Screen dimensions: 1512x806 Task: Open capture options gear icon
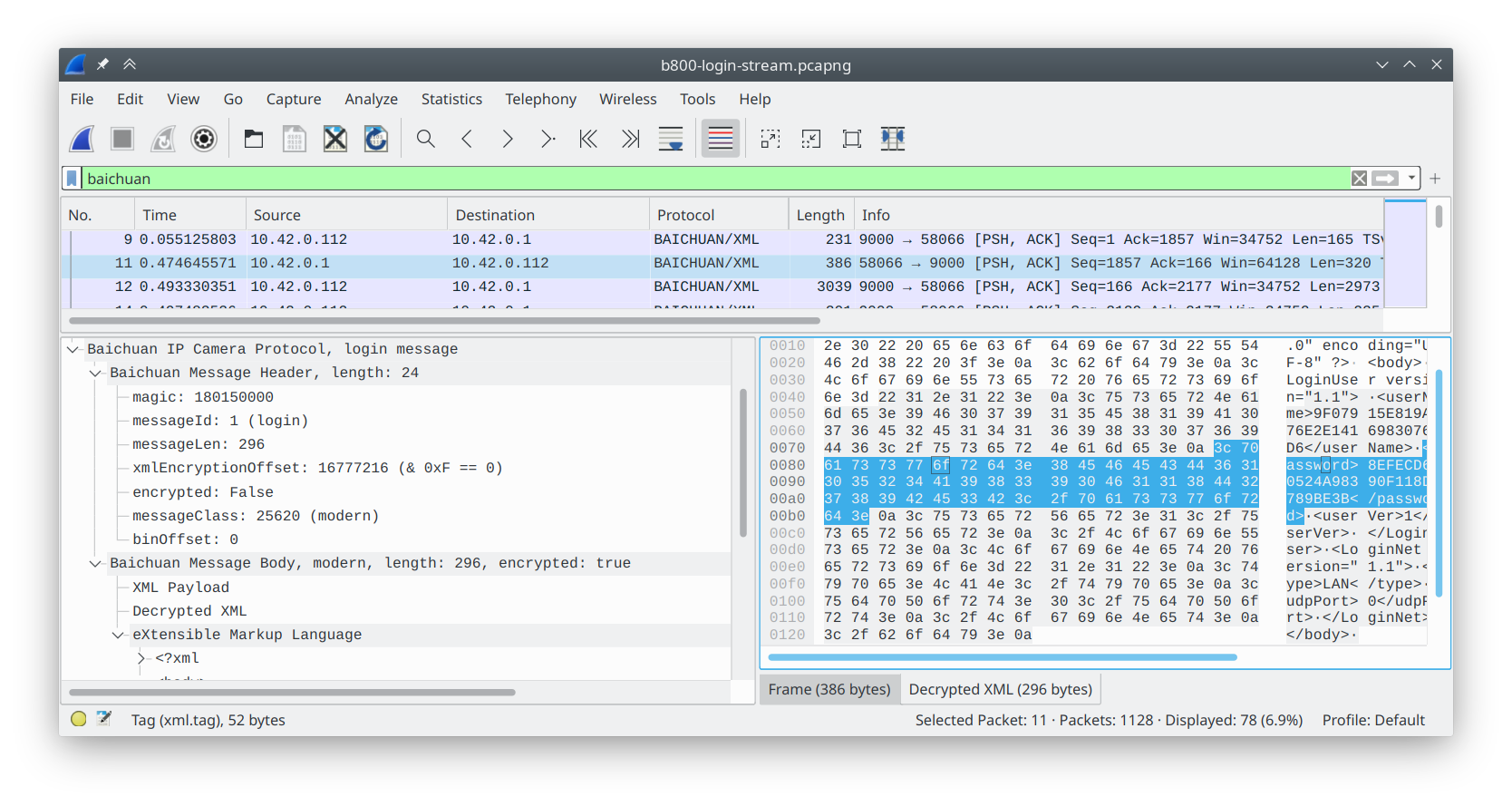[x=204, y=139]
